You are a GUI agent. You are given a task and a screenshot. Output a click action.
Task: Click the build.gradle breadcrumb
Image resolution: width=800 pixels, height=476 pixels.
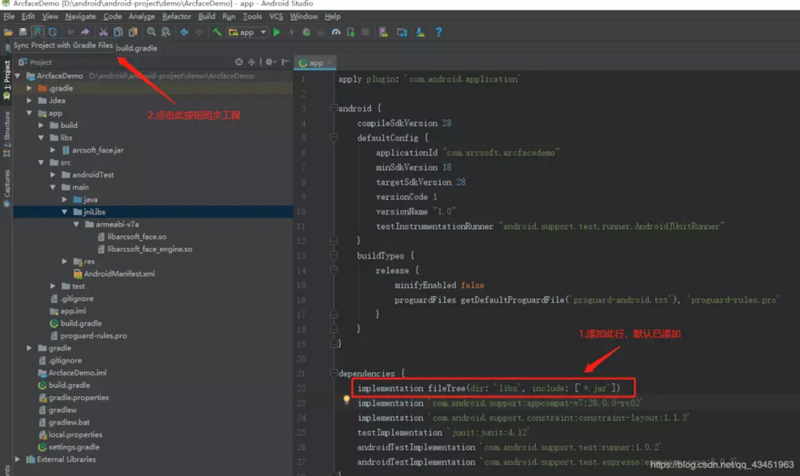pos(137,48)
